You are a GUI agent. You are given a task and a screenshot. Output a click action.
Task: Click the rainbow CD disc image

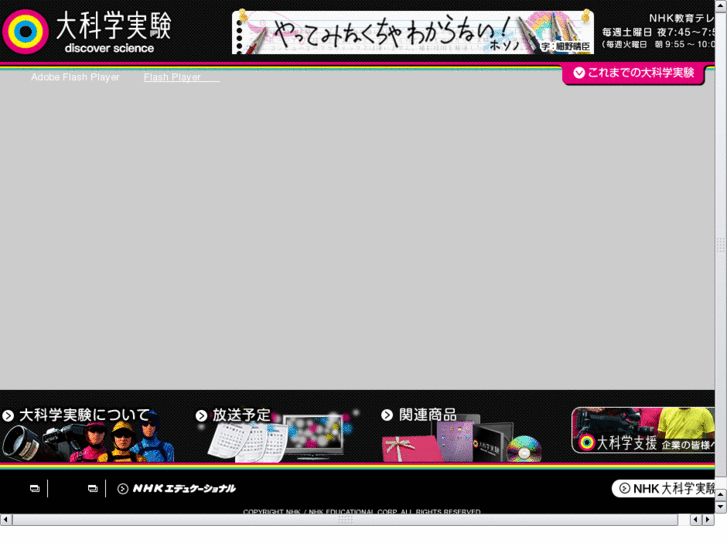point(524,449)
